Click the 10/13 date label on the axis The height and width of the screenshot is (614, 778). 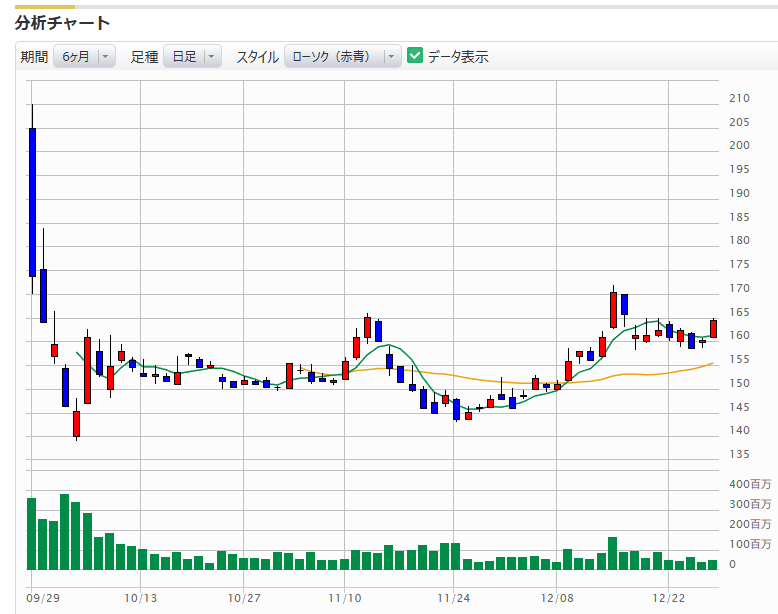point(141,598)
